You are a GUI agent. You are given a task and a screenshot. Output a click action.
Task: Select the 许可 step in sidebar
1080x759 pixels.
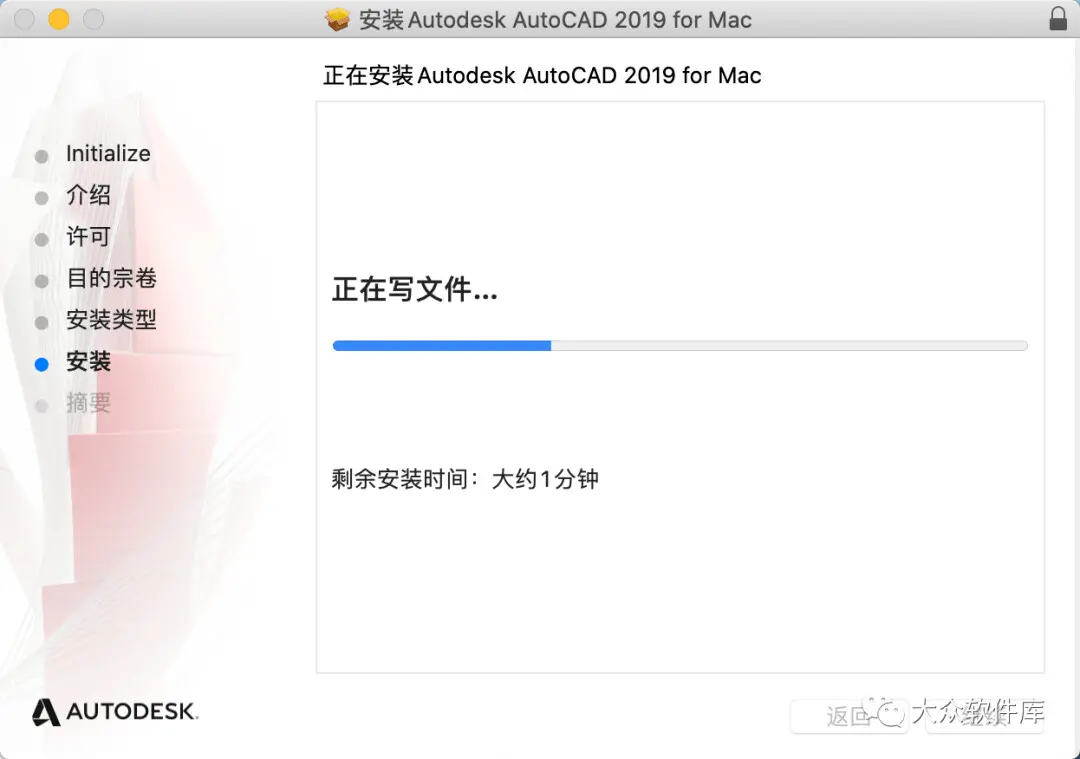pos(88,236)
